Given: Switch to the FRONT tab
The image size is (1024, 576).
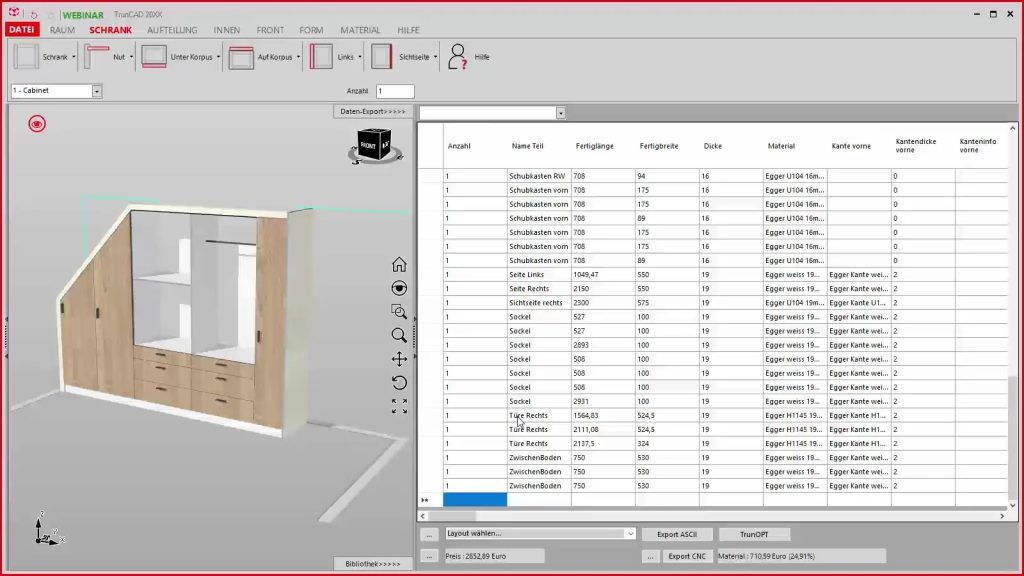Looking at the screenshot, I should tap(270, 30).
